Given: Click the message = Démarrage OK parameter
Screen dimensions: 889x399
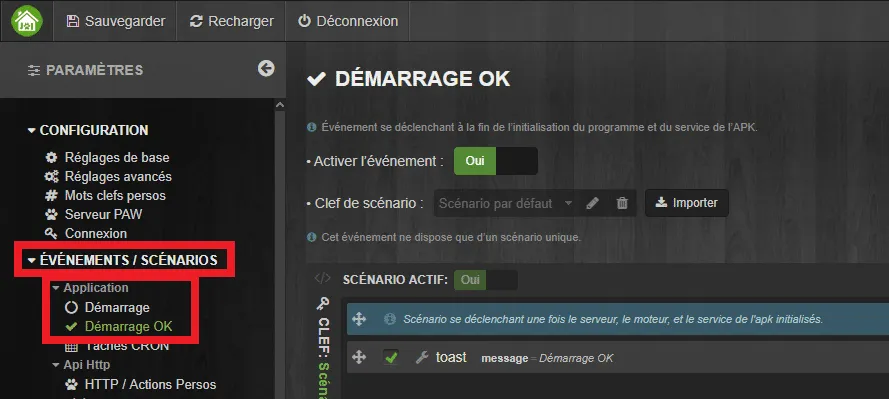Looking at the screenshot, I should pyautogui.click(x=547, y=358).
